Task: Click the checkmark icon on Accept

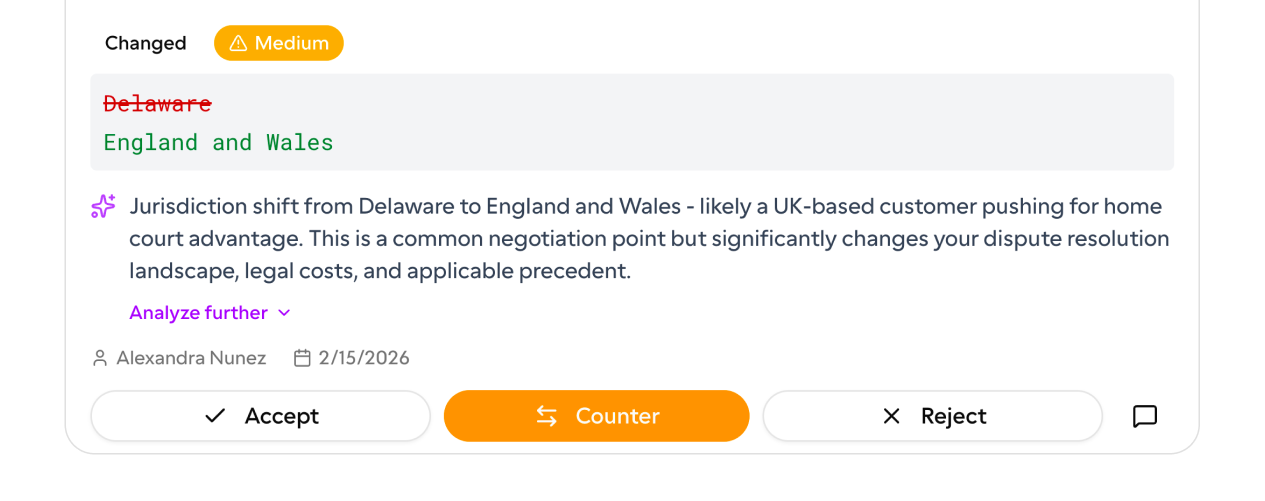Action: pos(215,416)
